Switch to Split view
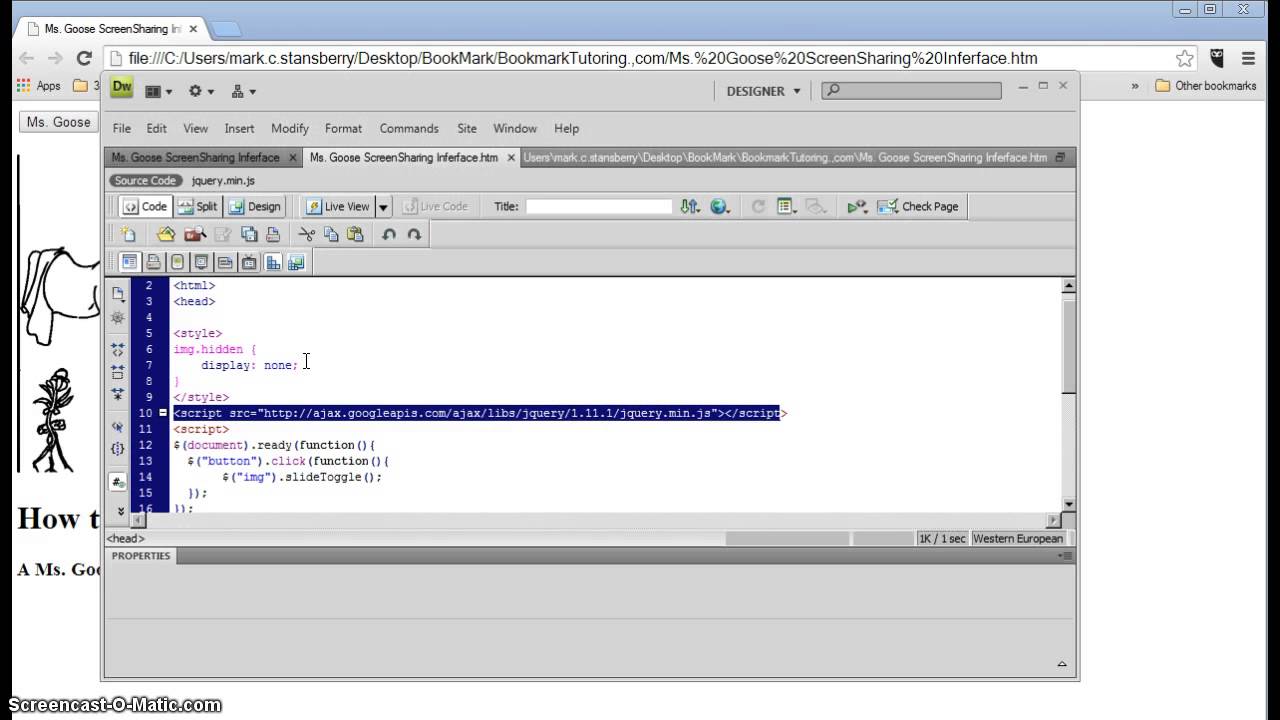 (197, 206)
